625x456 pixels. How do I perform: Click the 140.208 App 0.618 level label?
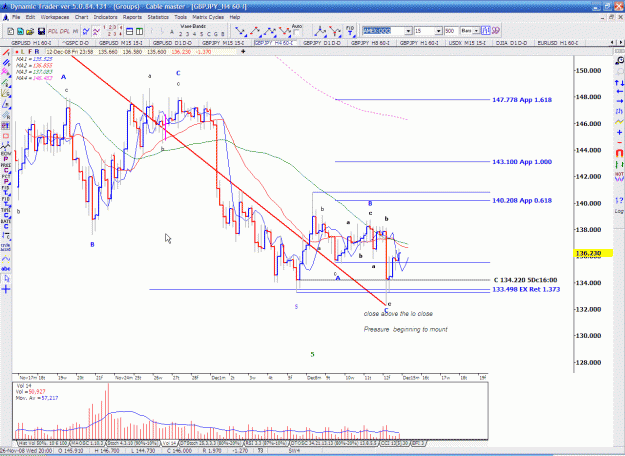(x=522, y=200)
